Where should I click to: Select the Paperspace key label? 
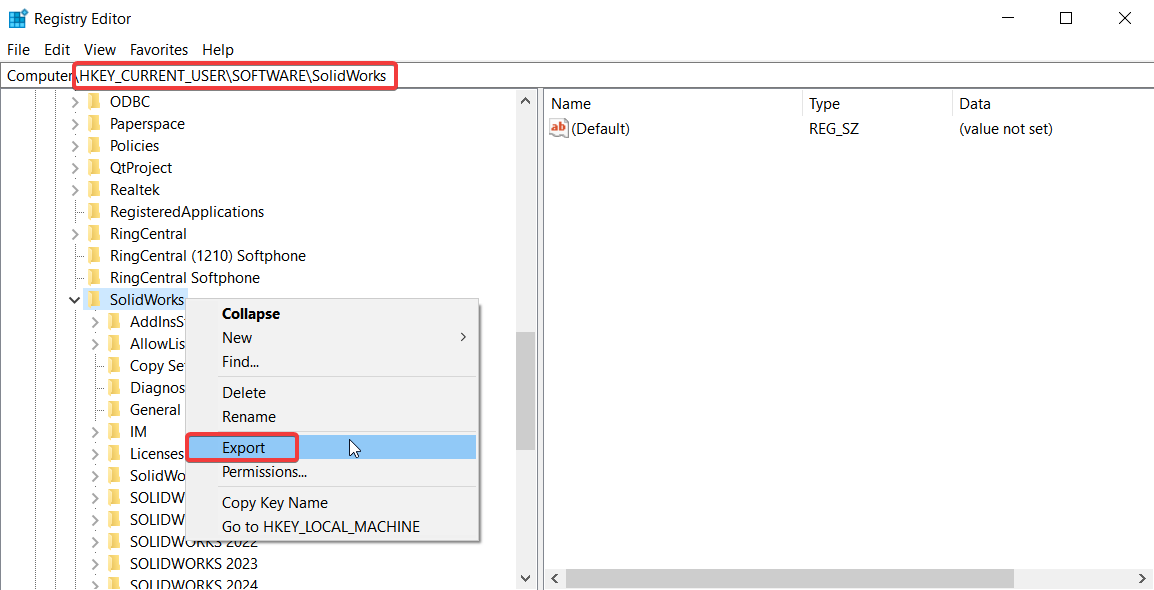click(x=147, y=124)
